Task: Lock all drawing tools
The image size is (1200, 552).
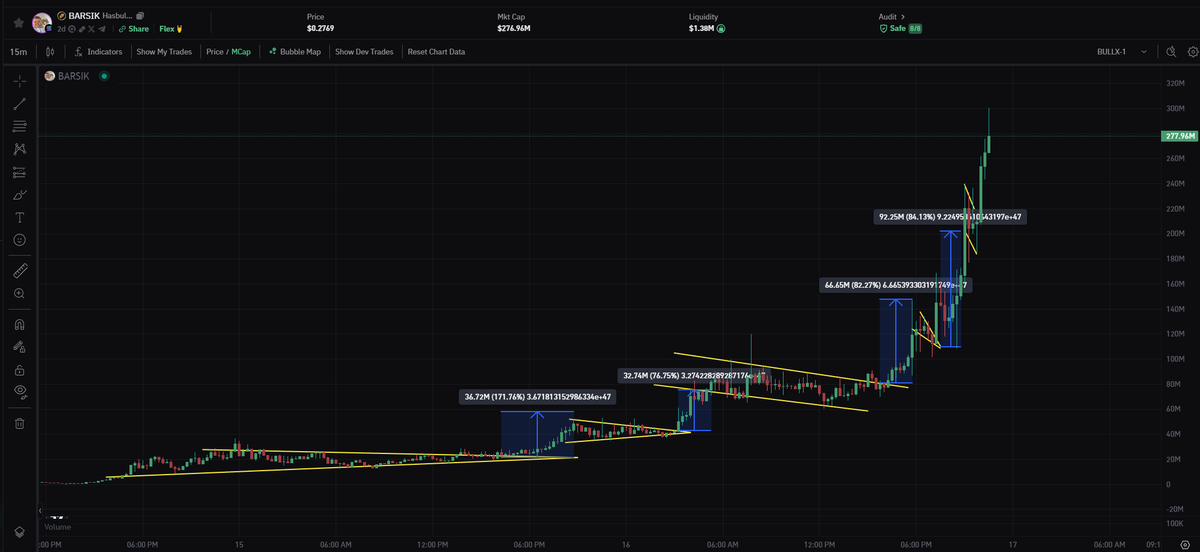Action: pos(19,370)
